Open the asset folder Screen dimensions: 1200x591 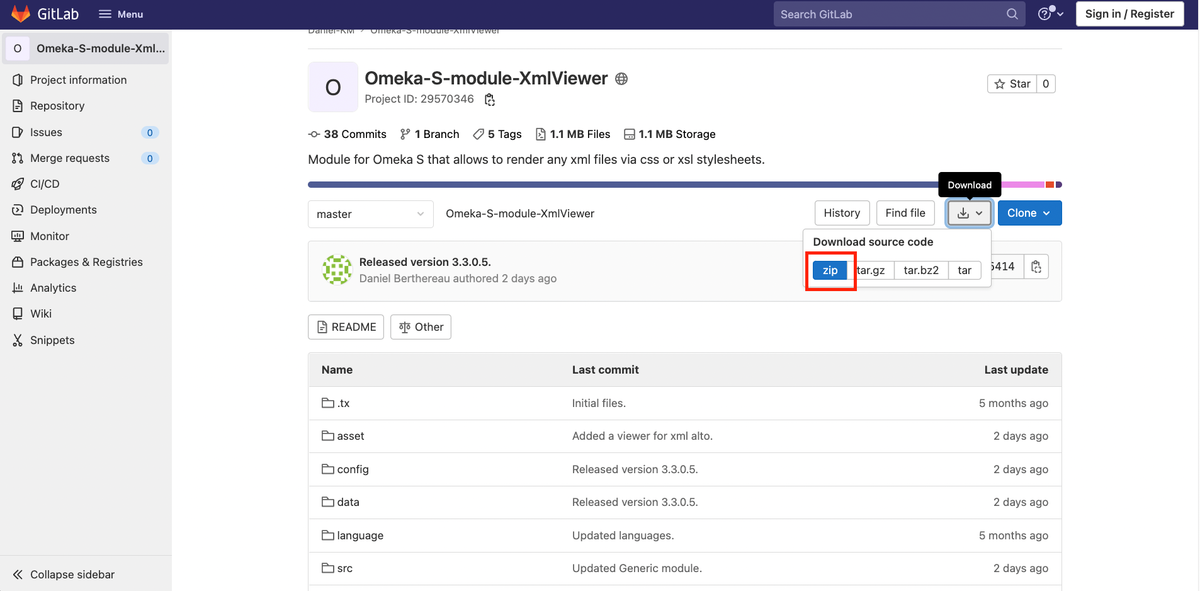pyautogui.click(x=350, y=436)
